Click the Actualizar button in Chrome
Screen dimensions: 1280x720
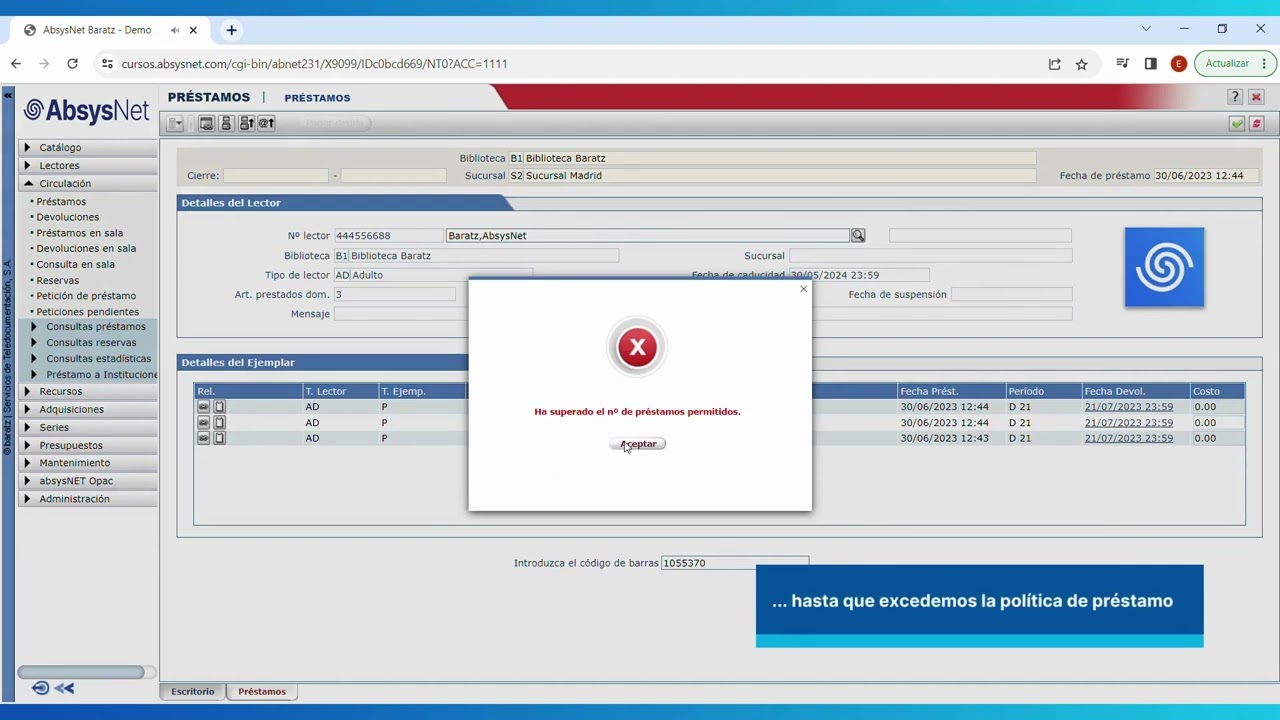[x=1234, y=63]
